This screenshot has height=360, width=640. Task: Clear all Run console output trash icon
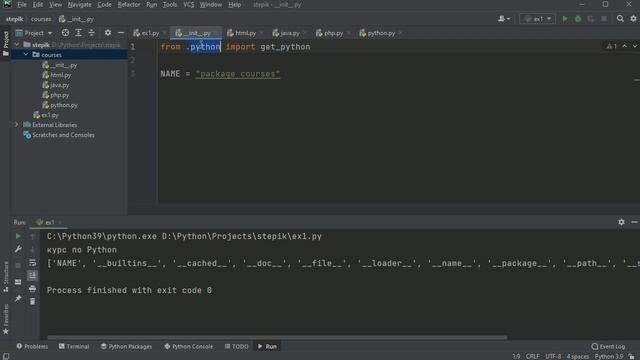[x=33, y=301]
